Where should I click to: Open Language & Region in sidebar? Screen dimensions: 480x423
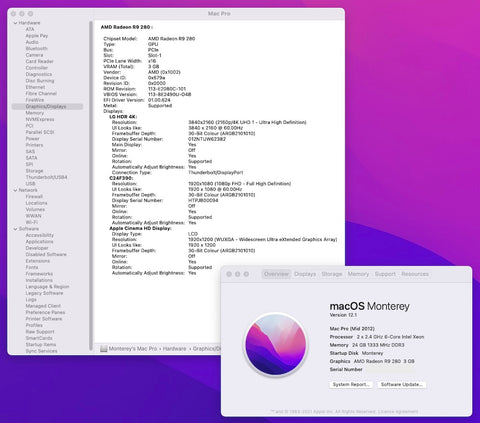pyautogui.click(x=47, y=287)
